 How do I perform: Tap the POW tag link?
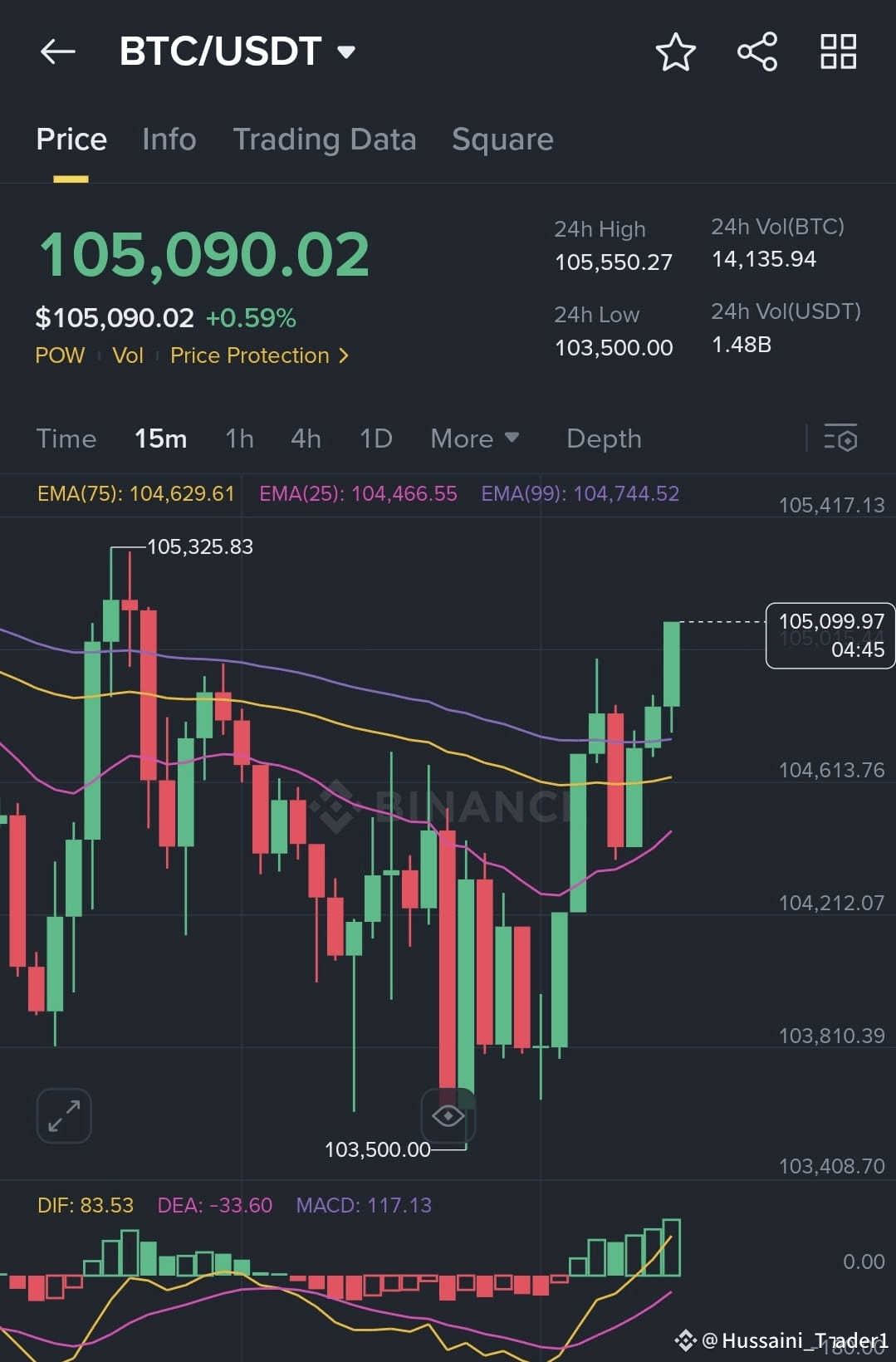[x=60, y=355]
